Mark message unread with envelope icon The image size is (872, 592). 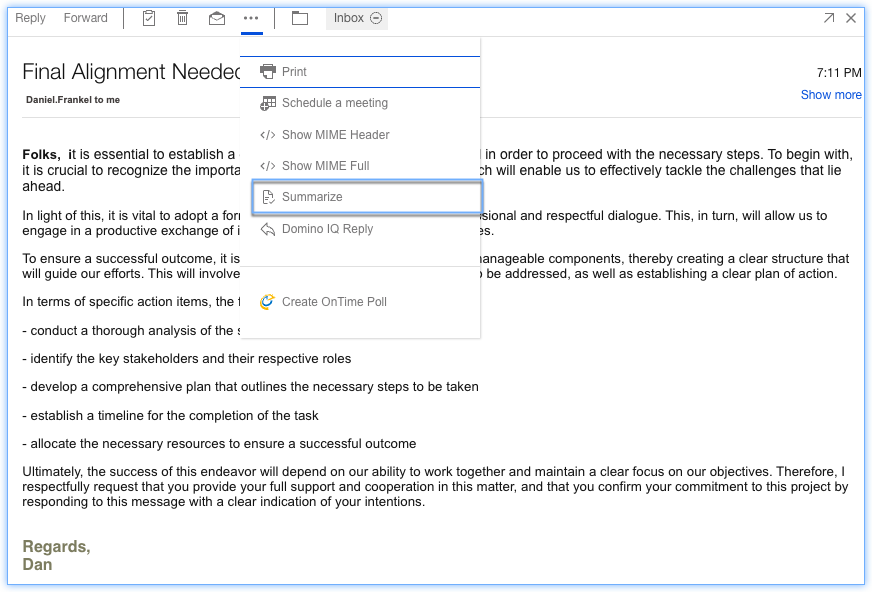[x=217, y=18]
